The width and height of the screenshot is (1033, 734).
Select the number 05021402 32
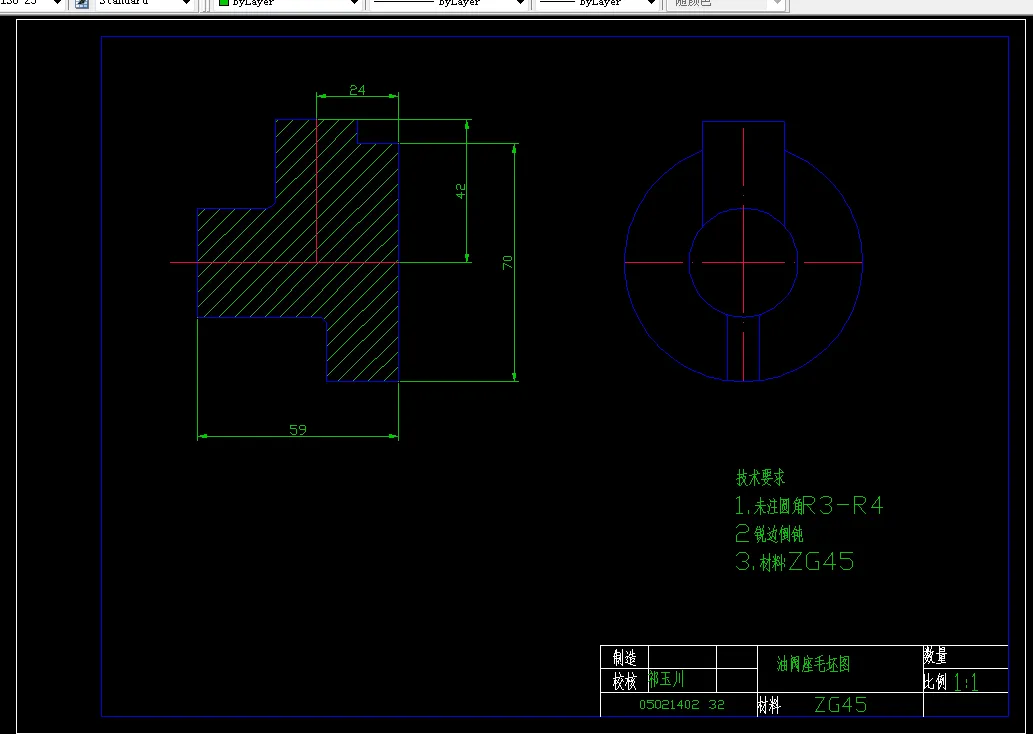[682, 704]
